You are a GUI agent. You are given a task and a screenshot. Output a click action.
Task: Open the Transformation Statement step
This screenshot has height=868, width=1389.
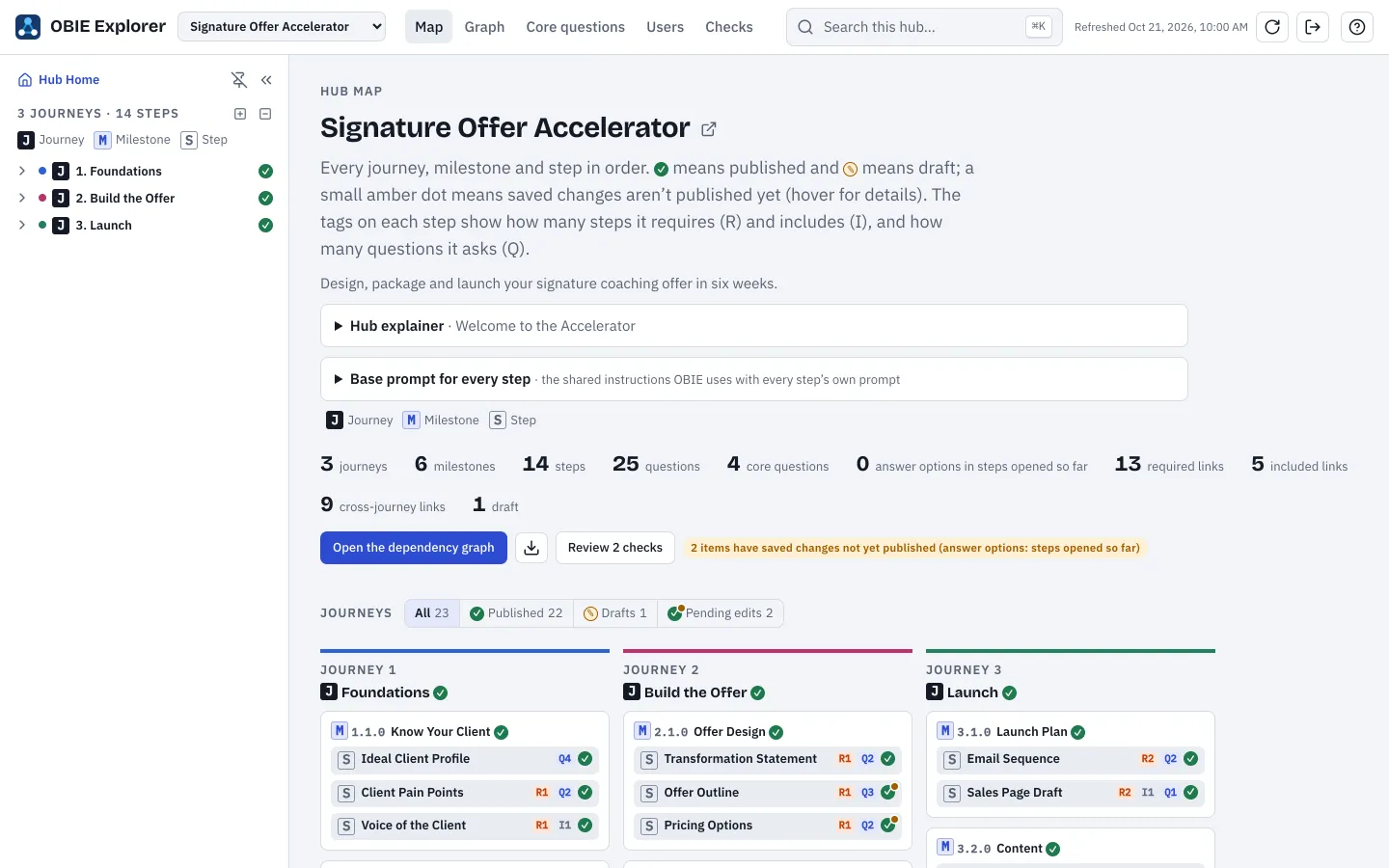point(768,760)
